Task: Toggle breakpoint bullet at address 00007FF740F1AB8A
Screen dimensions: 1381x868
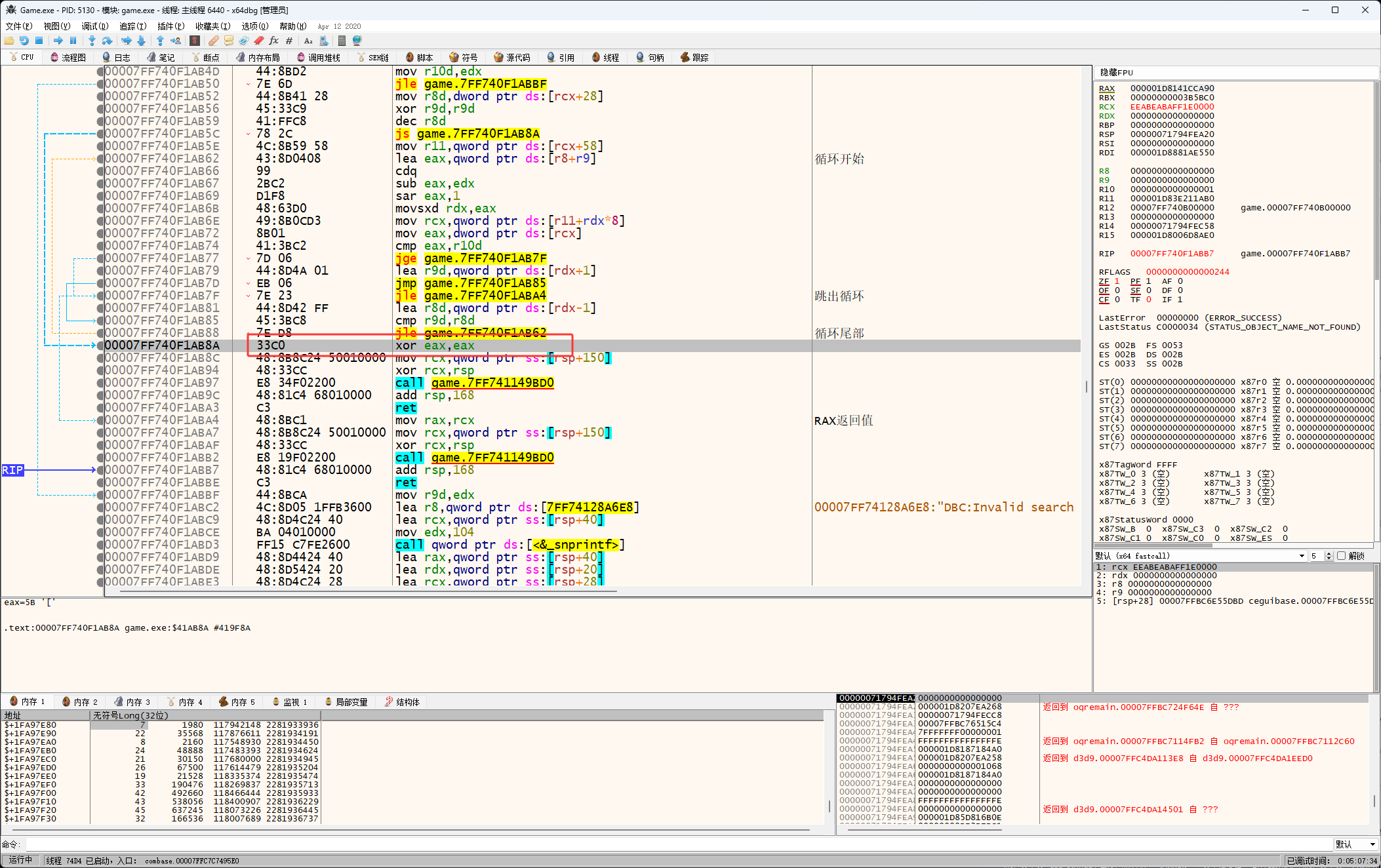Action: tap(100, 345)
